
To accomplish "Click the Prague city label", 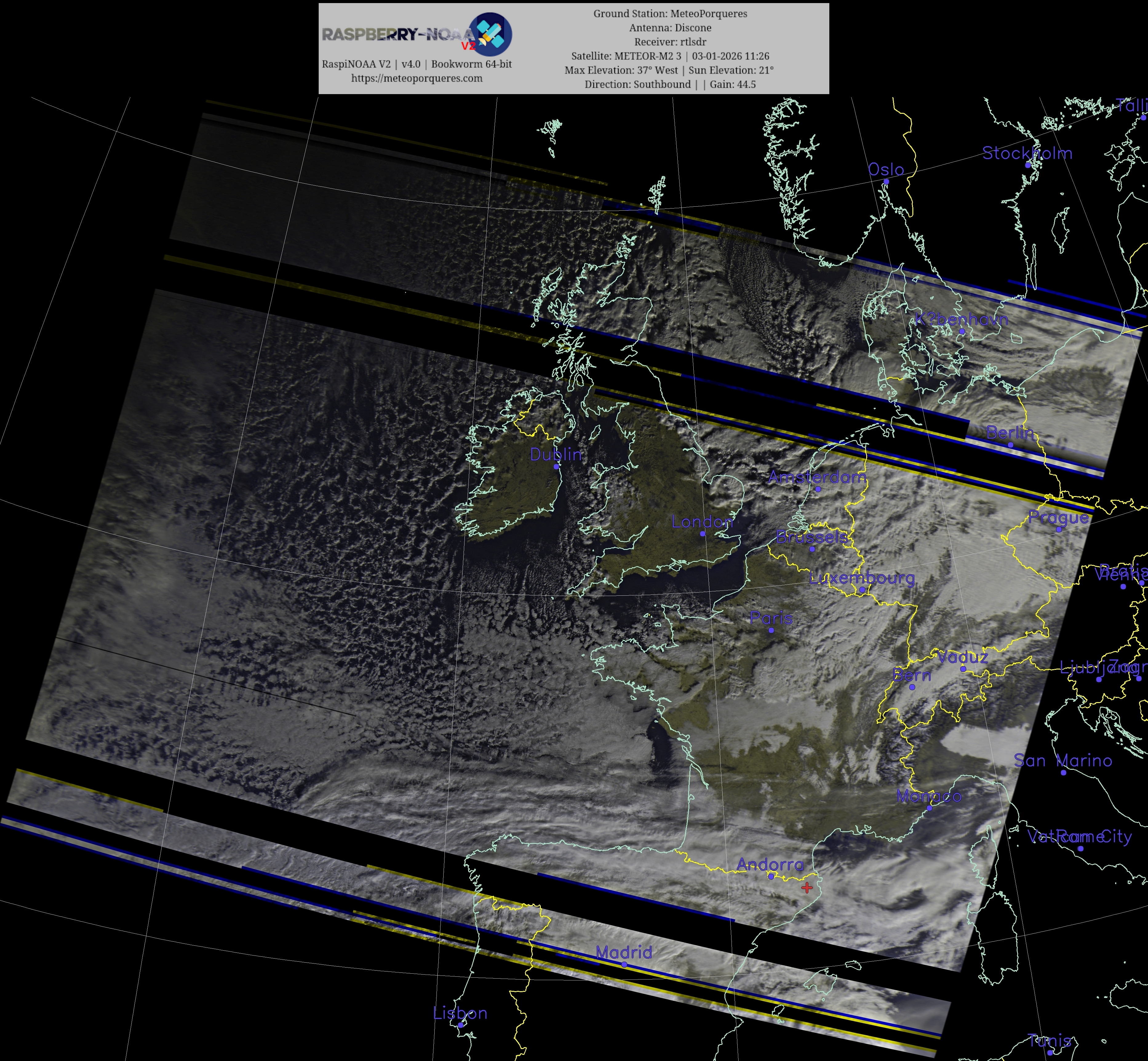I will tap(1058, 517).
